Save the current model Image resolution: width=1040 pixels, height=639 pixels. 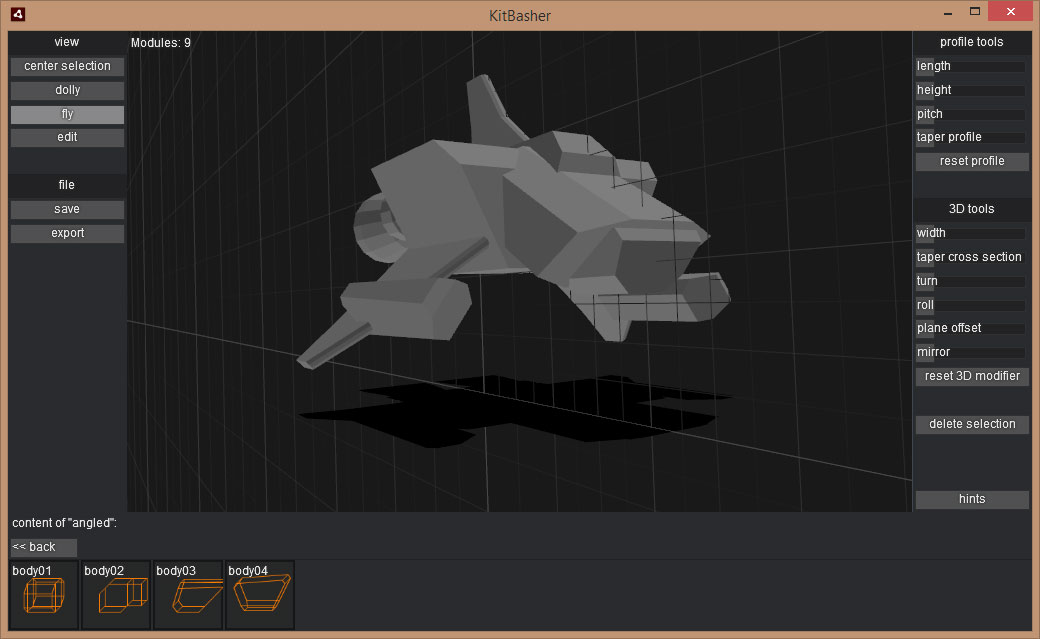[67, 209]
